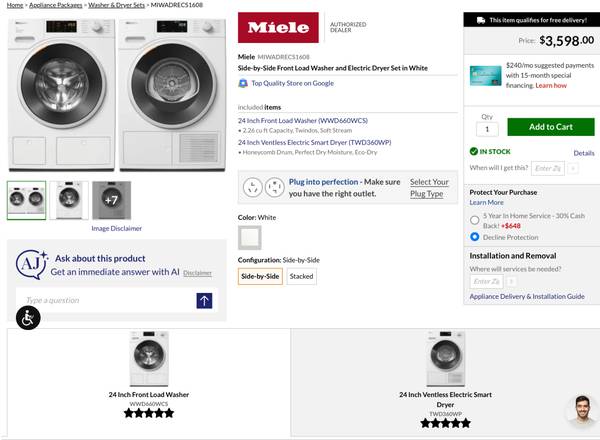600x440 pixels.
Task: Open the accessibility options icon
Action: click(28, 319)
